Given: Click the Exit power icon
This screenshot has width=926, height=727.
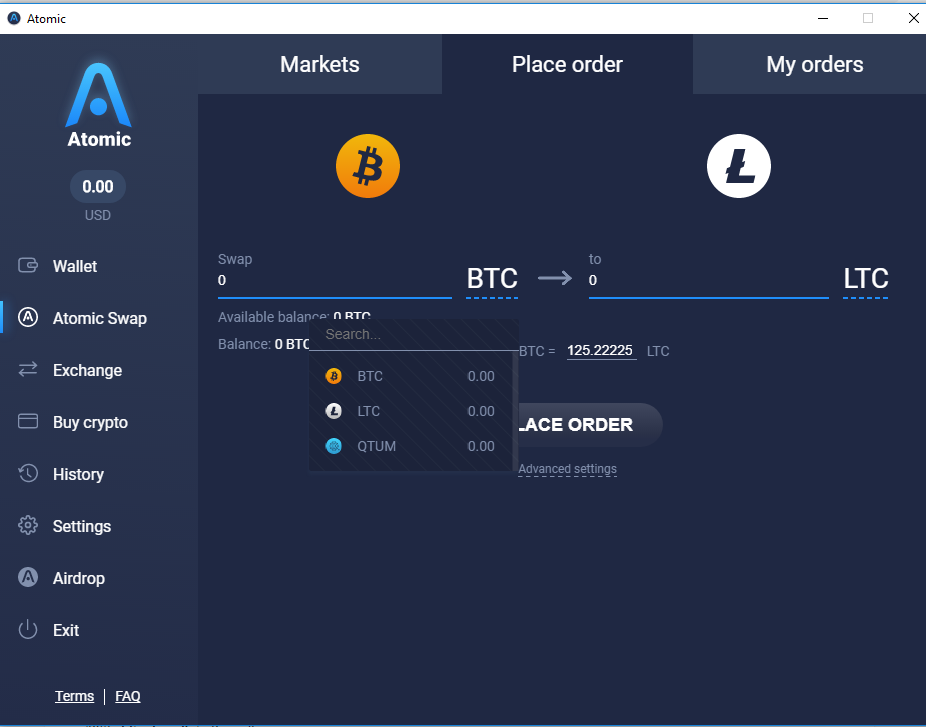Looking at the screenshot, I should (x=28, y=630).
